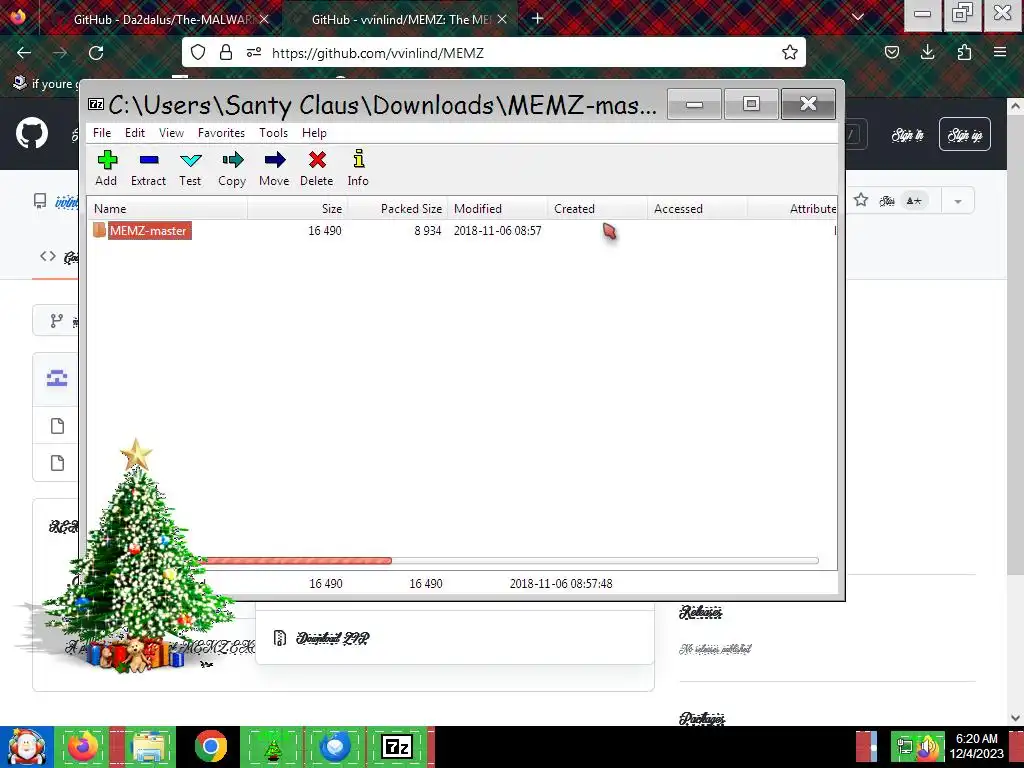Click the Copy toolbar icon
1024x768 pixels.
coord(232,168)
